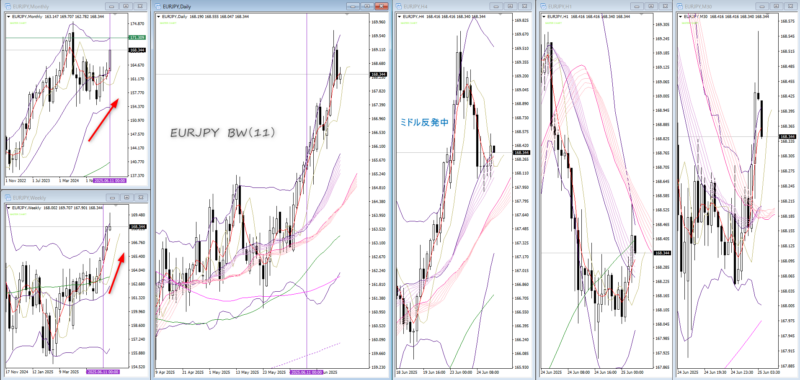Click the 168.344 current price tag on Monthly chart
Image resolution: width=800 pixels, height=380 pixels.
[x=138, y=50]
